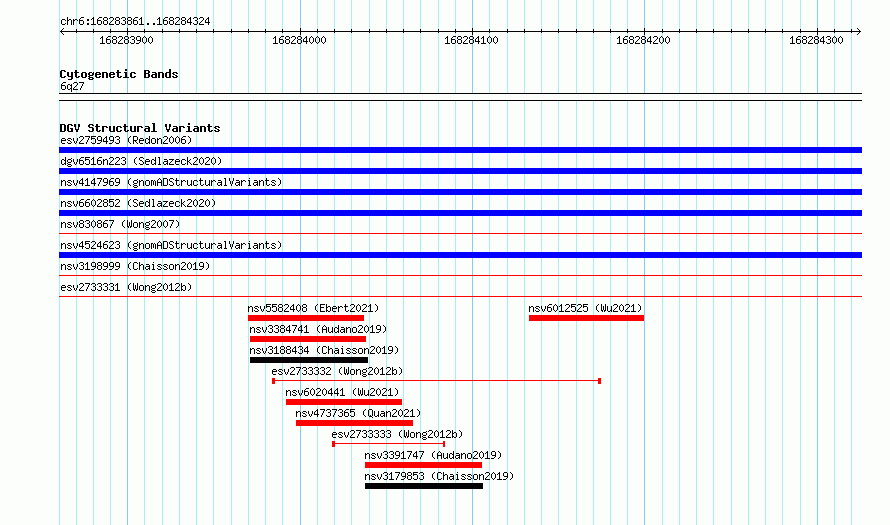Click the Cytogenetic Bands track title
Screen dimensions: 890x525
[x=119, y=74]
